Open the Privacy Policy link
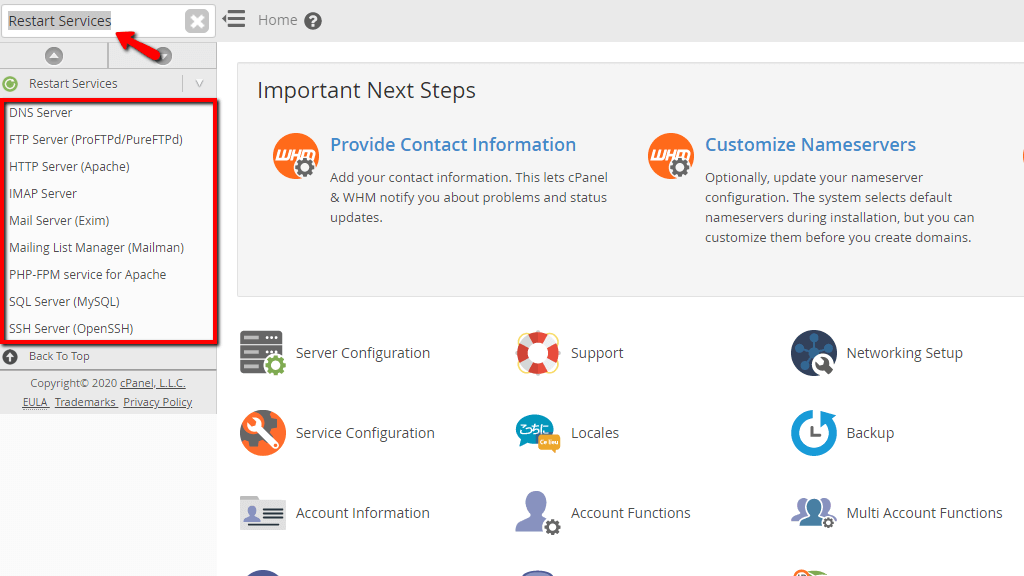 [x=157, y=402]
